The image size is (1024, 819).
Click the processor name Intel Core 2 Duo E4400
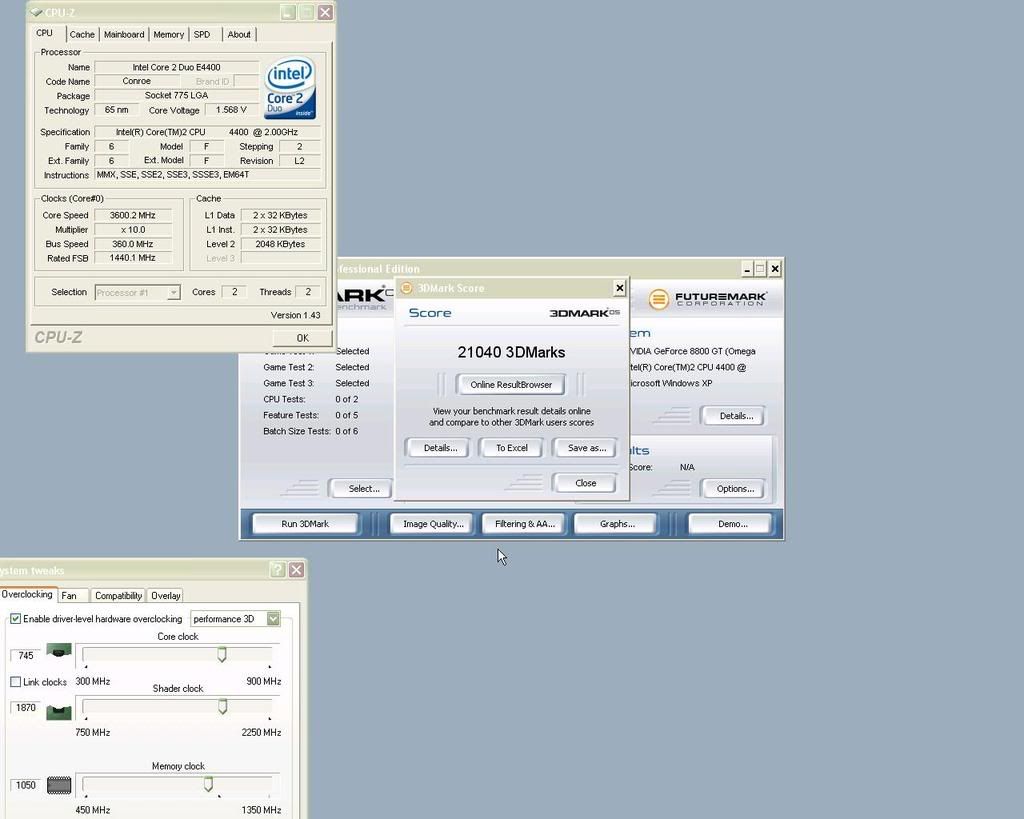click(x=176, y=67)
